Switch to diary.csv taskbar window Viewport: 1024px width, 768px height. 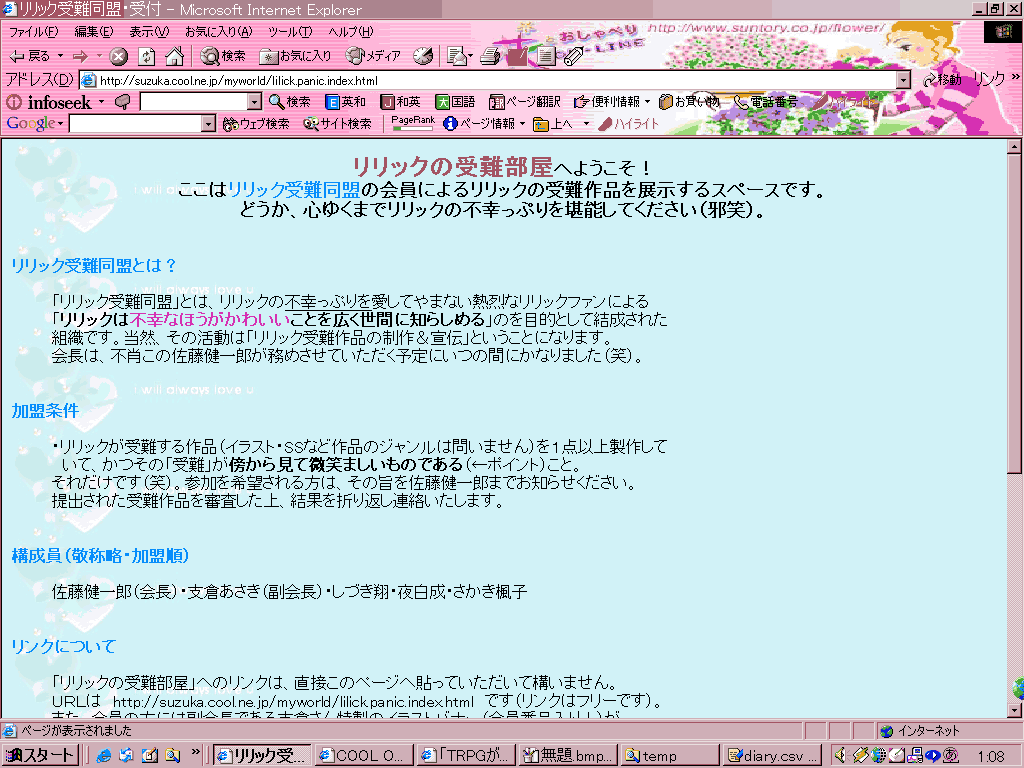pyautogui.click(x=772, y=756)
